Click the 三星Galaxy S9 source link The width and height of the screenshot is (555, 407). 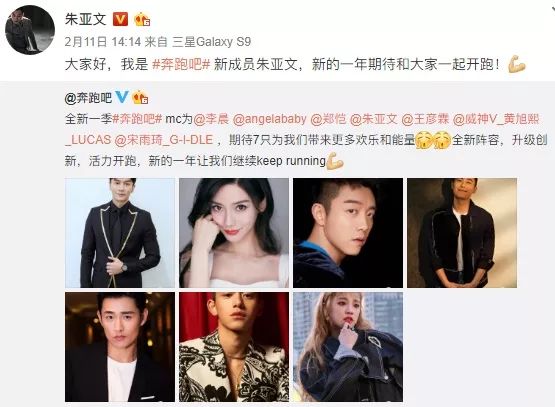211,42
